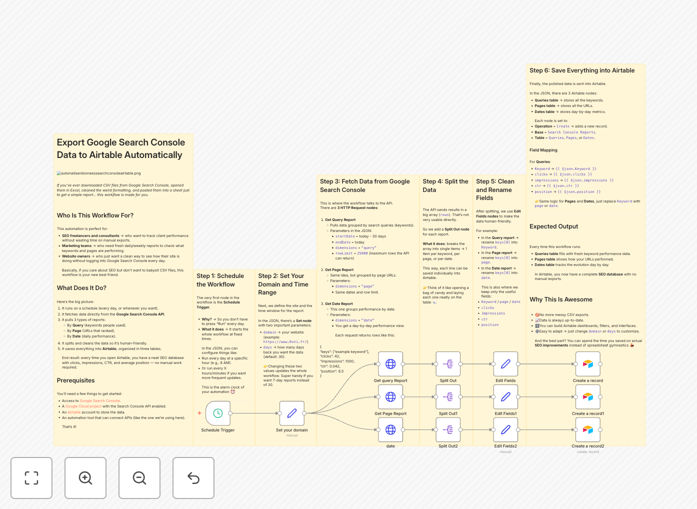697x509 pixels.
Task: Open the Split Out1 node
Action: pyautogui.click(x=448, y=397)
